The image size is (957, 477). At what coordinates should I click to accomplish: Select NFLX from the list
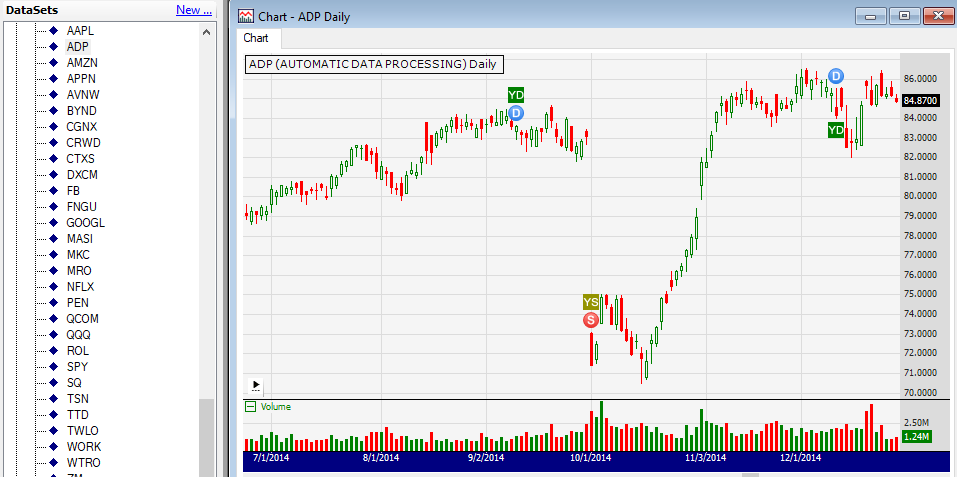pyautogui.click(x=81, y=287)
